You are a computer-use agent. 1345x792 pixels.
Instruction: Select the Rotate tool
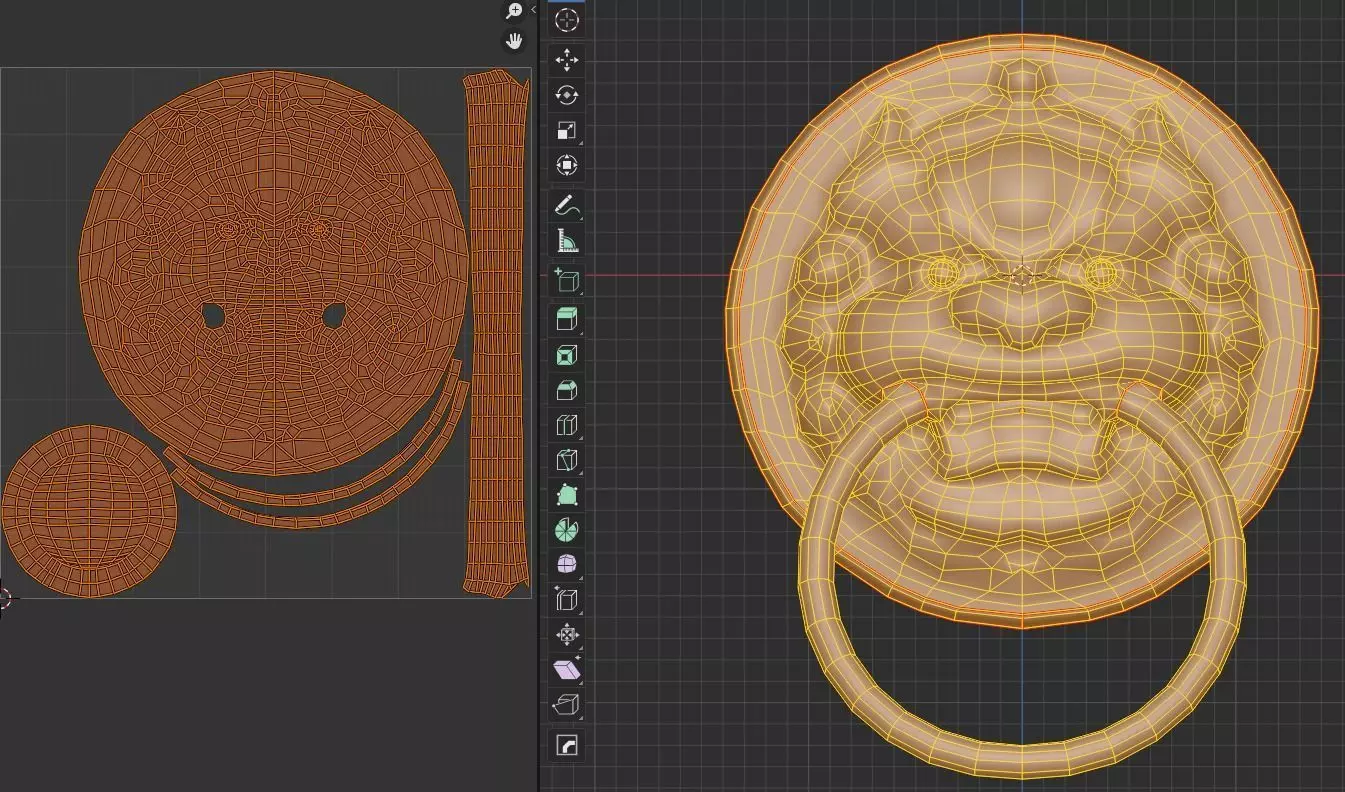click(x=567, y=96)
